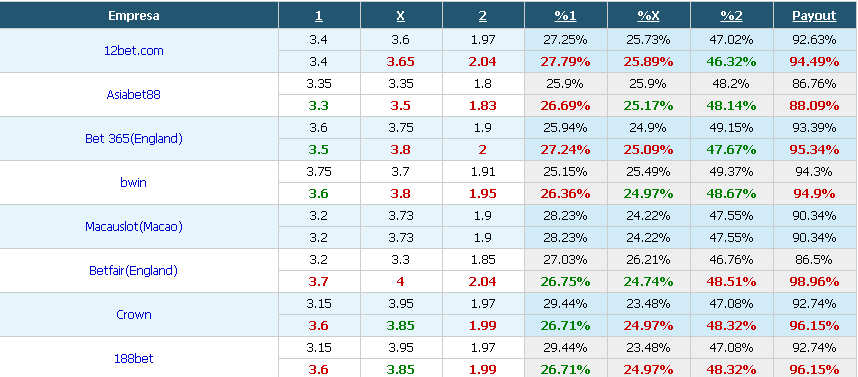Open the Asiabet88 bookmaker link
858x377 pixels.
pos(134,95)
